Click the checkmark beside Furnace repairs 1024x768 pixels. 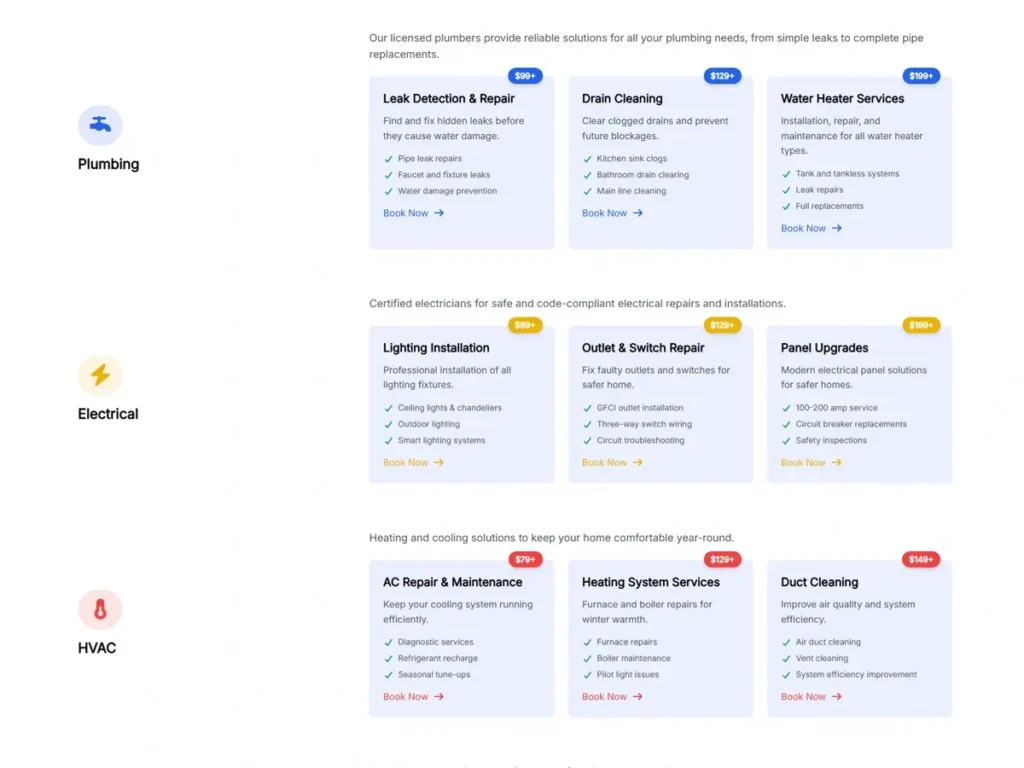pyautogui.click(x=587, y=642)
